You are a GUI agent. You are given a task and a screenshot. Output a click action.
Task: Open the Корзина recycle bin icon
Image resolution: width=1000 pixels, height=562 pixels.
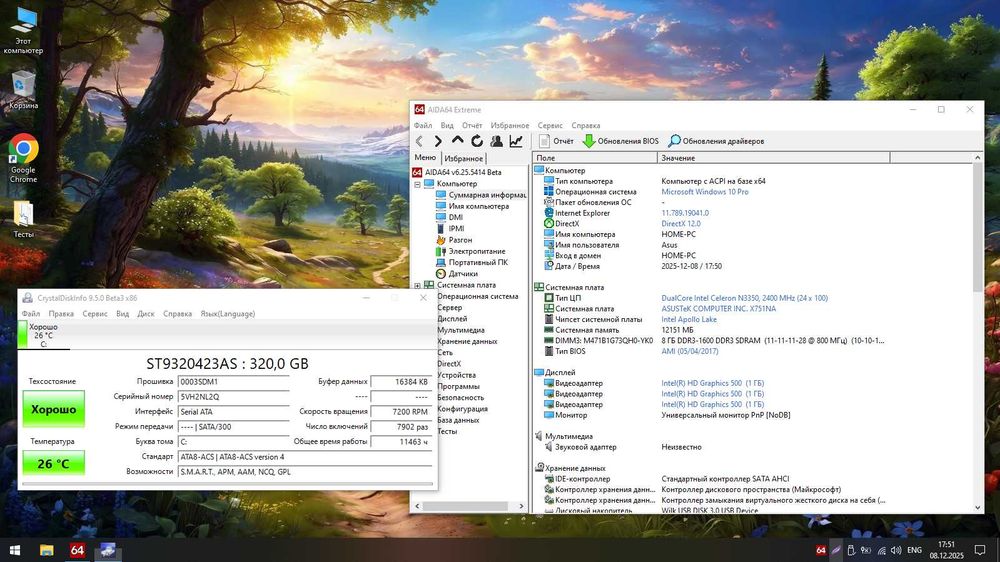point(23,90)
